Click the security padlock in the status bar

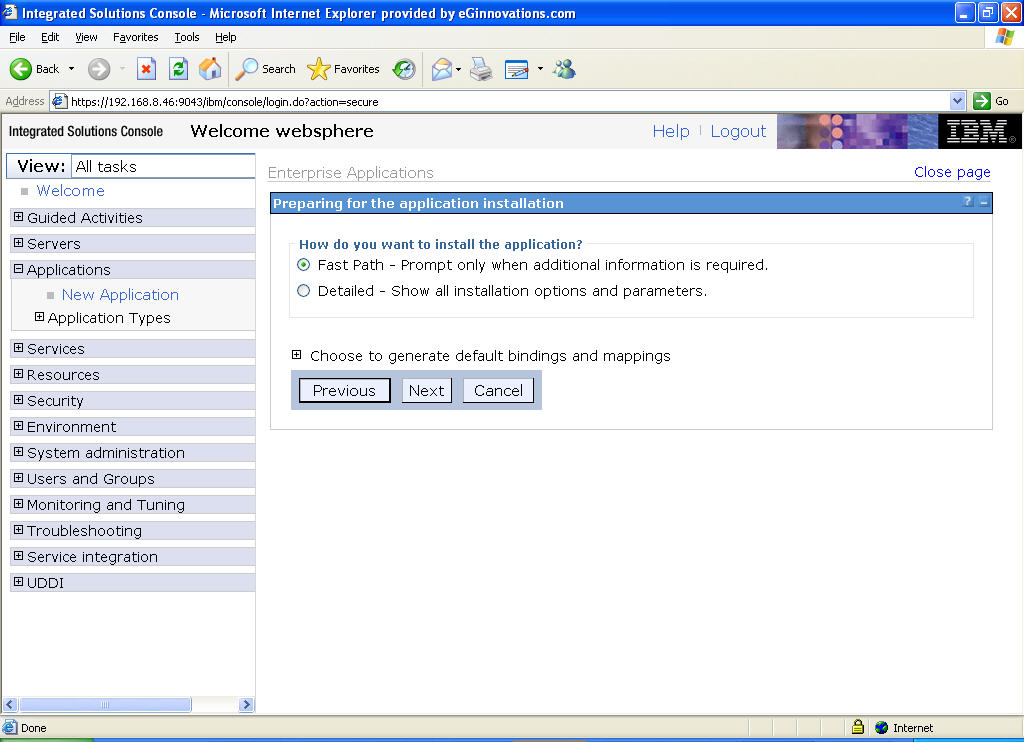point(858,726)
